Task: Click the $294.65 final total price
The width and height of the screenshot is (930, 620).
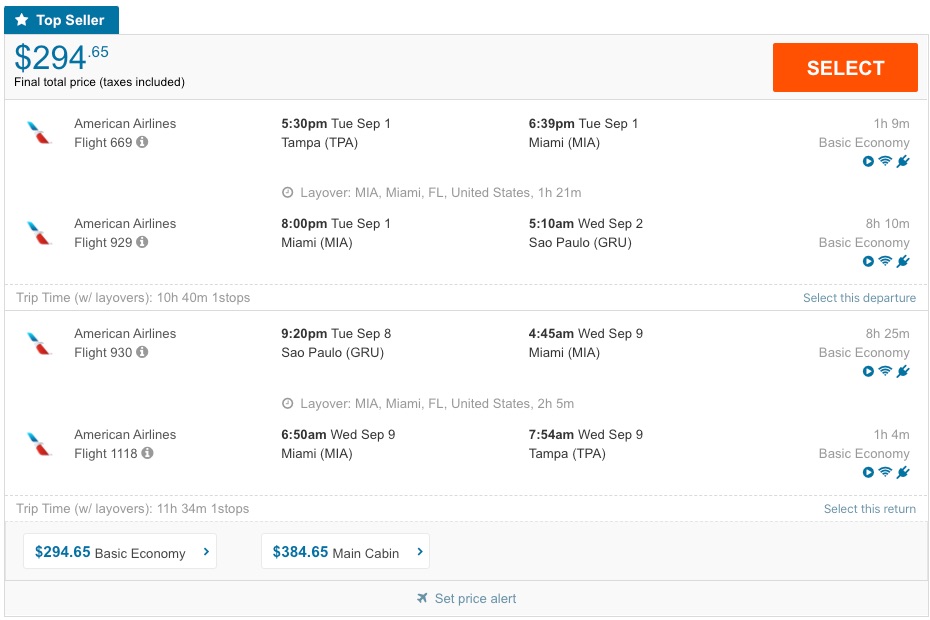Action: pyautogui.click(x=62, y=58)
